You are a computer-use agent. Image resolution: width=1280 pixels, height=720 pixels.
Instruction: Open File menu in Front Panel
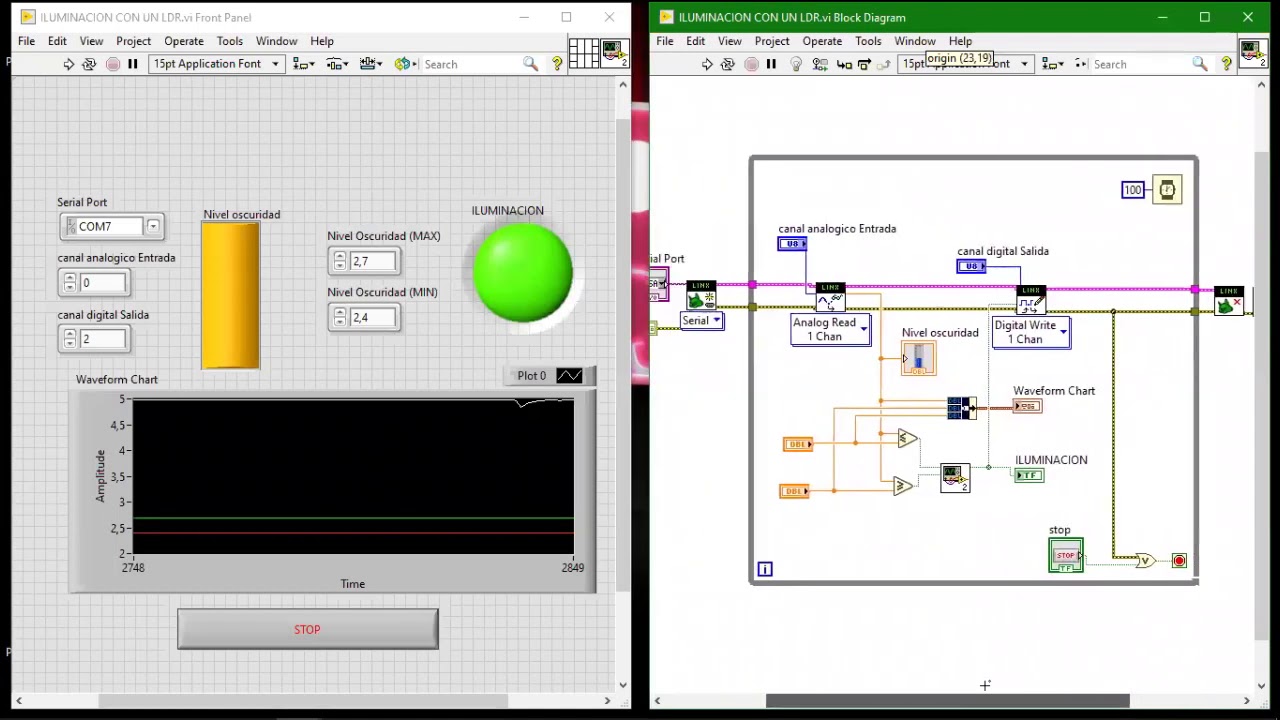point(26,41)
